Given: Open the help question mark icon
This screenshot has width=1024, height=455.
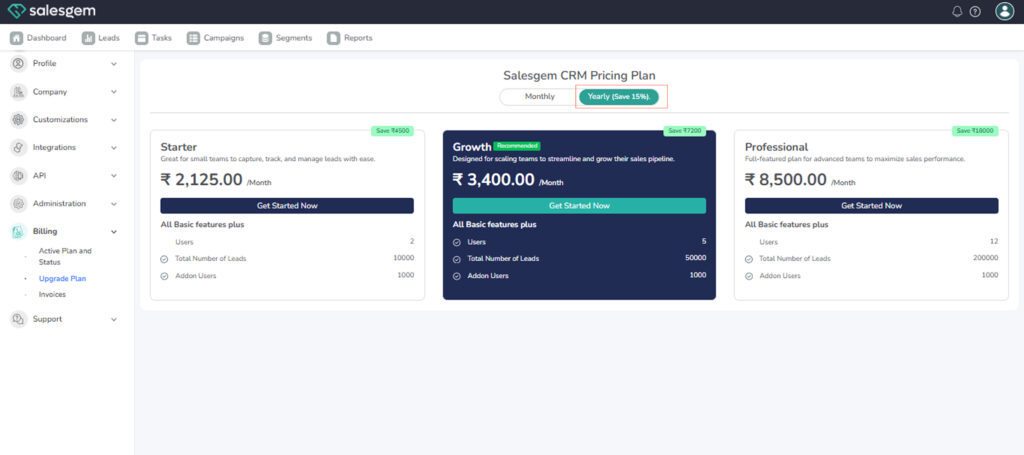Looking at the screenshot, I should (975, 12).
